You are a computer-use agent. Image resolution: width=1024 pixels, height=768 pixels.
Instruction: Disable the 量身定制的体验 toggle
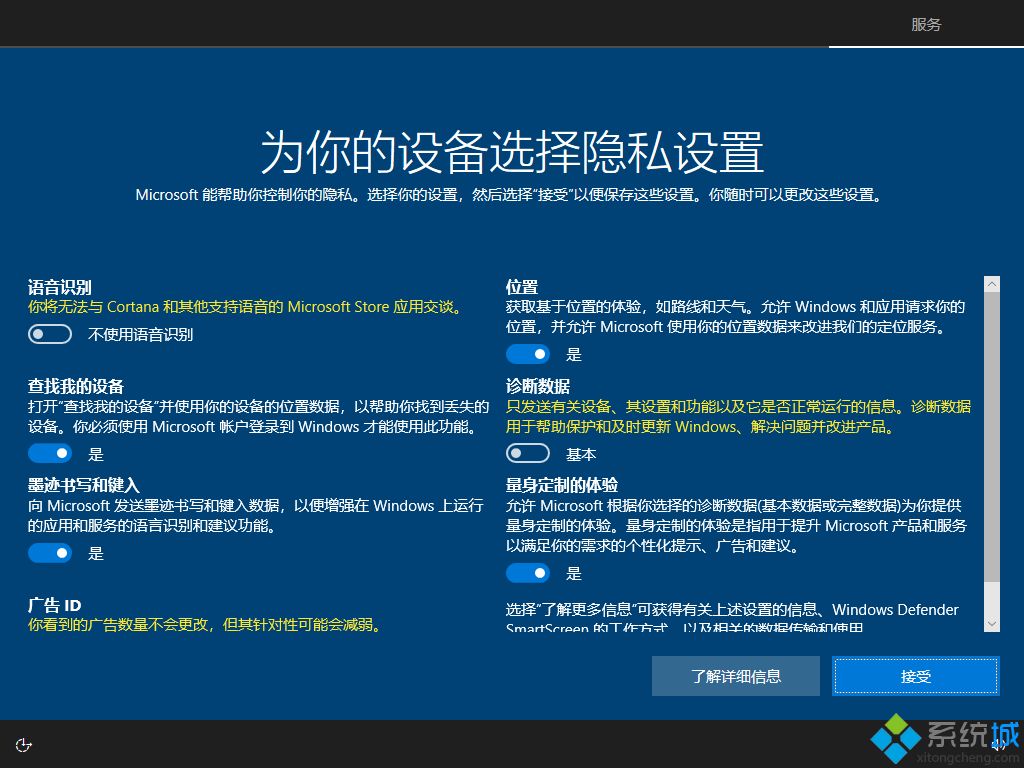(528, 573)
